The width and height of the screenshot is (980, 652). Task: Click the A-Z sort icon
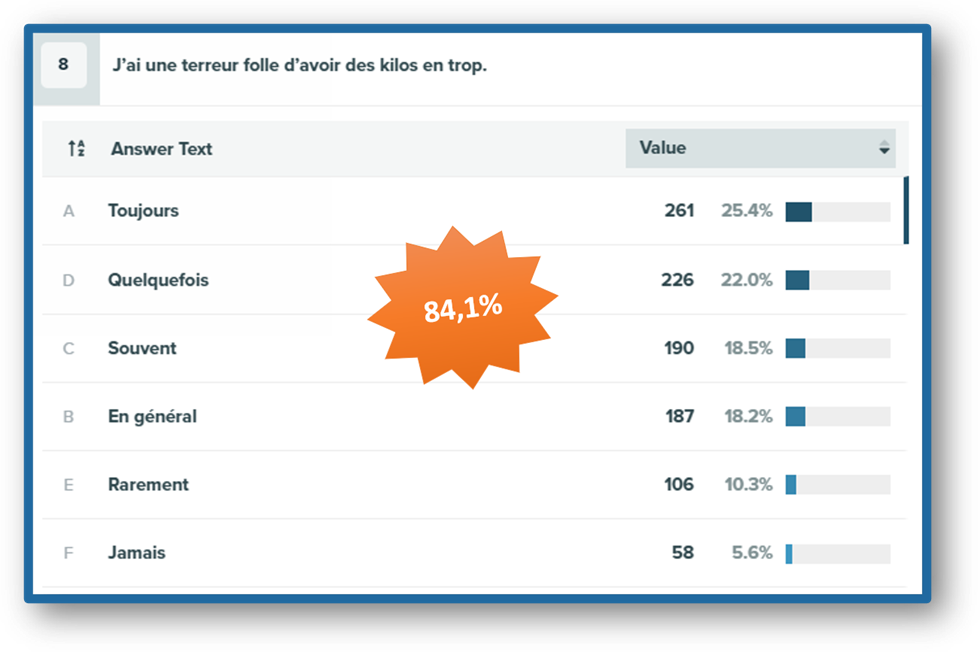76,149
